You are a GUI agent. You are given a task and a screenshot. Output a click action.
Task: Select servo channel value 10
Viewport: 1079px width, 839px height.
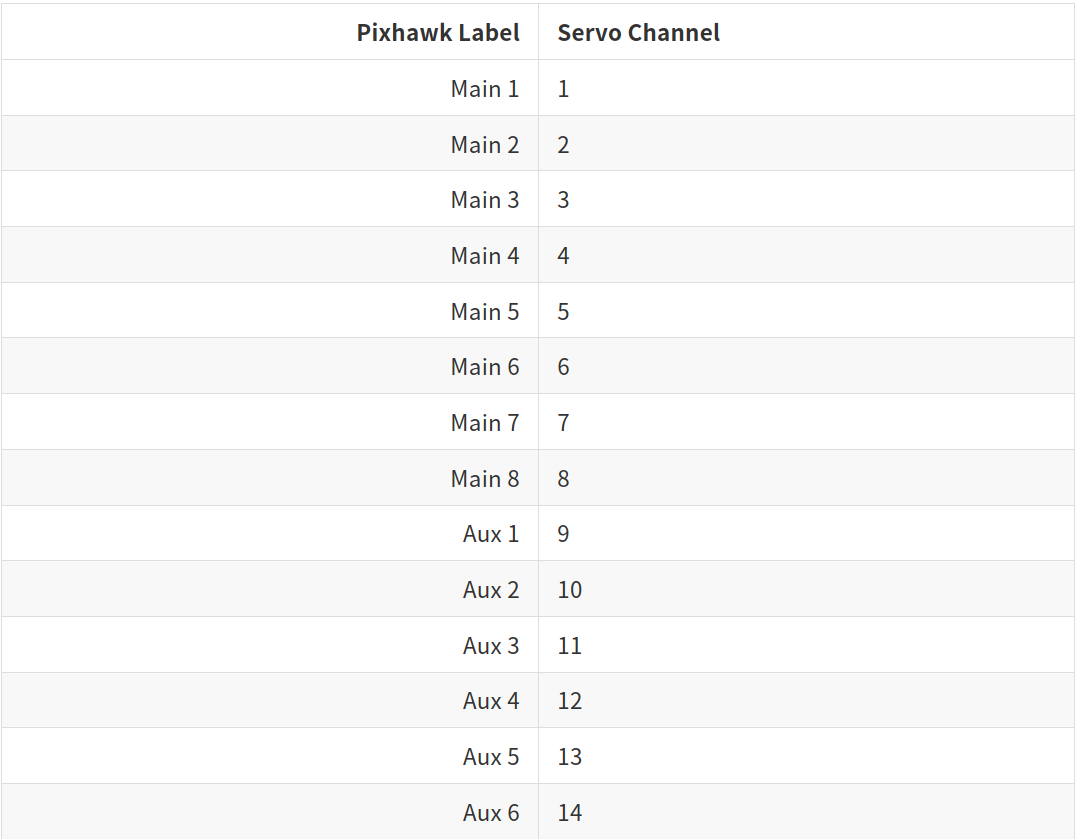[570, 590]
